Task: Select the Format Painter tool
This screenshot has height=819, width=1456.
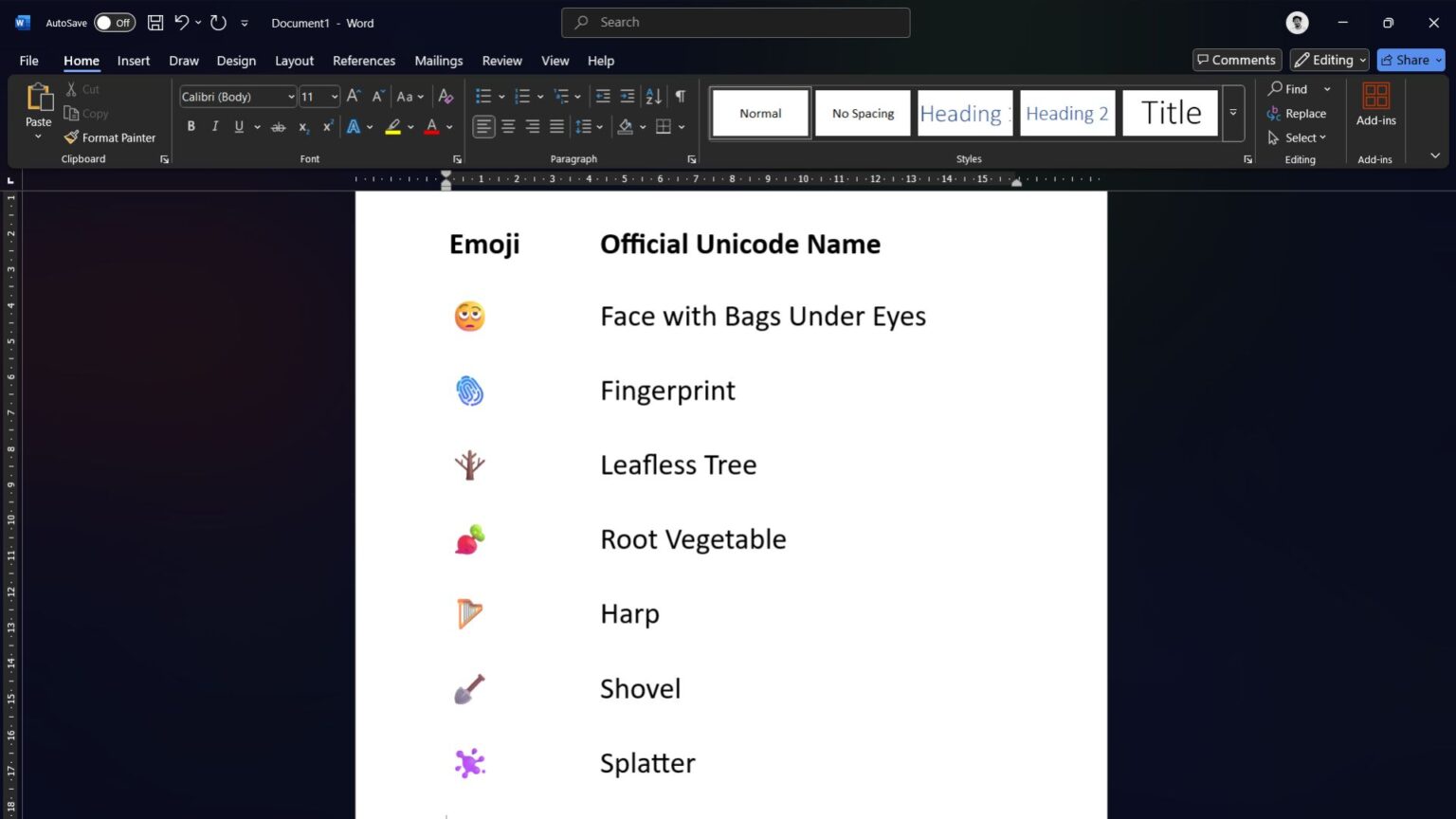Action: tap(109, 136)
